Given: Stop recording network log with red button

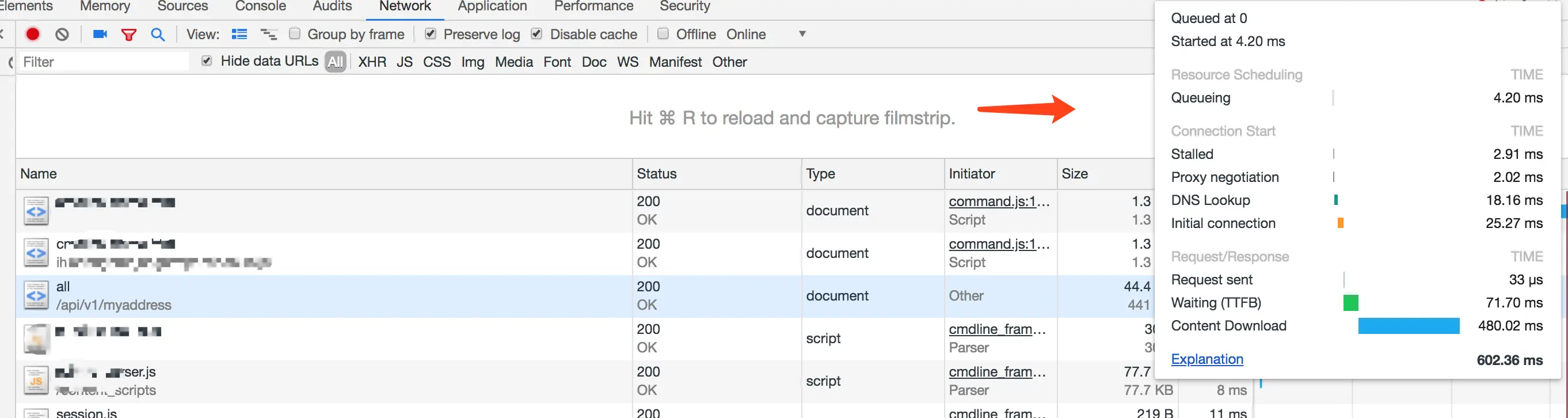Looking at the screenshot, I should click(33, 34).
